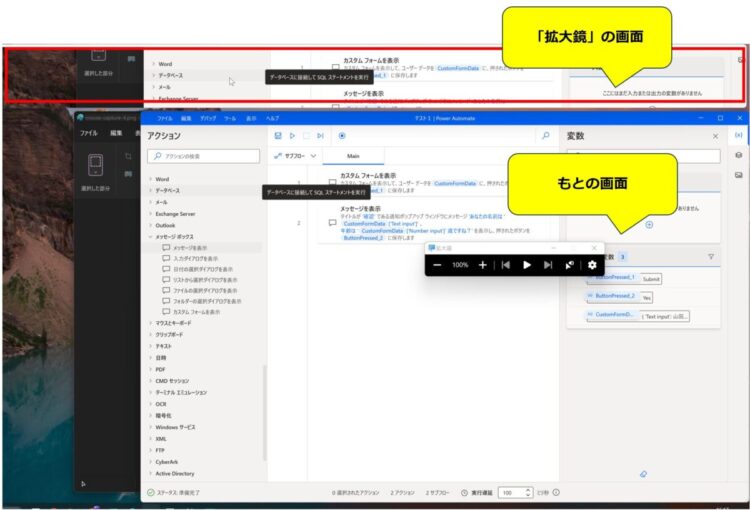
Task: Select the ButtonPressed_2 variable
Action: click(x=612, y=296)
